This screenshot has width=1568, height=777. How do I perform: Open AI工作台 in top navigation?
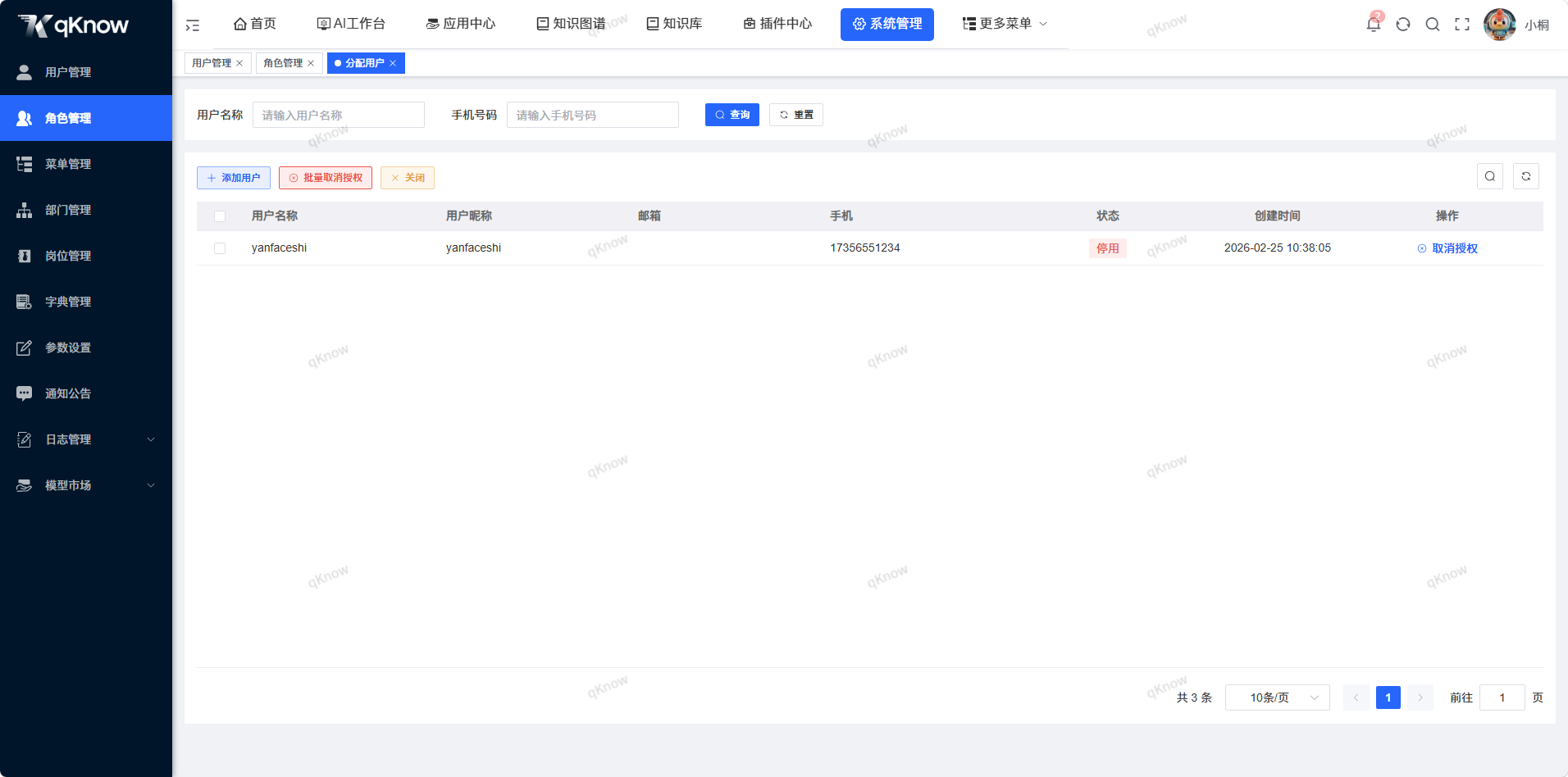pos(351,24)
